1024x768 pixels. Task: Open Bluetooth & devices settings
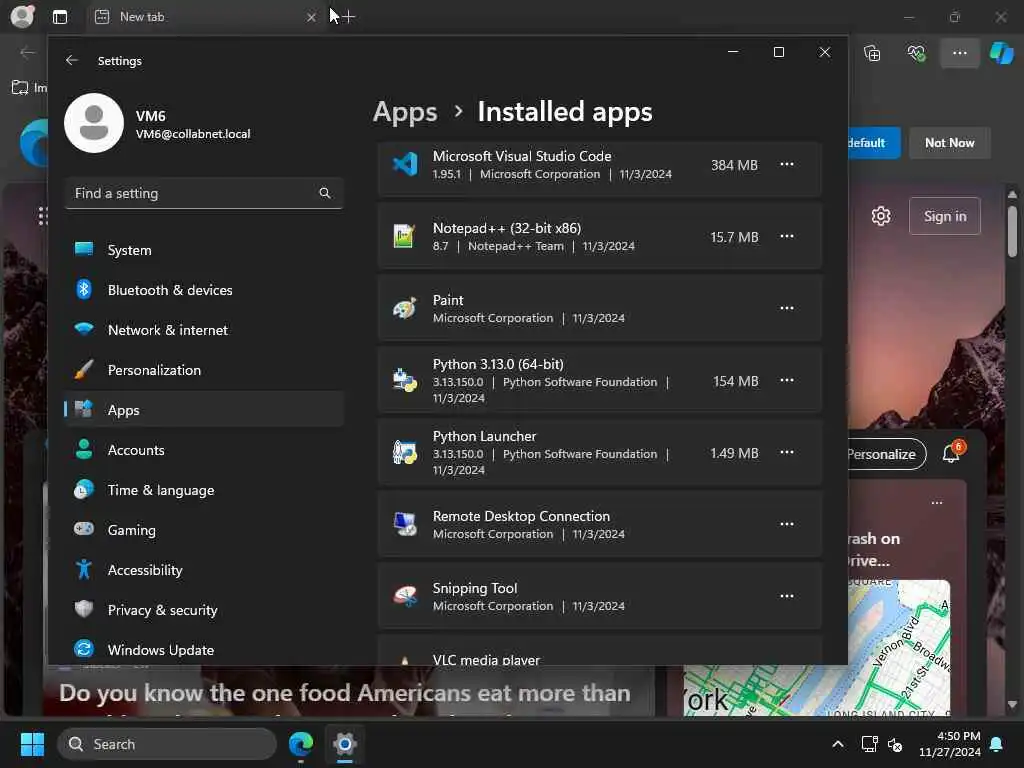[x=204, y=290]
